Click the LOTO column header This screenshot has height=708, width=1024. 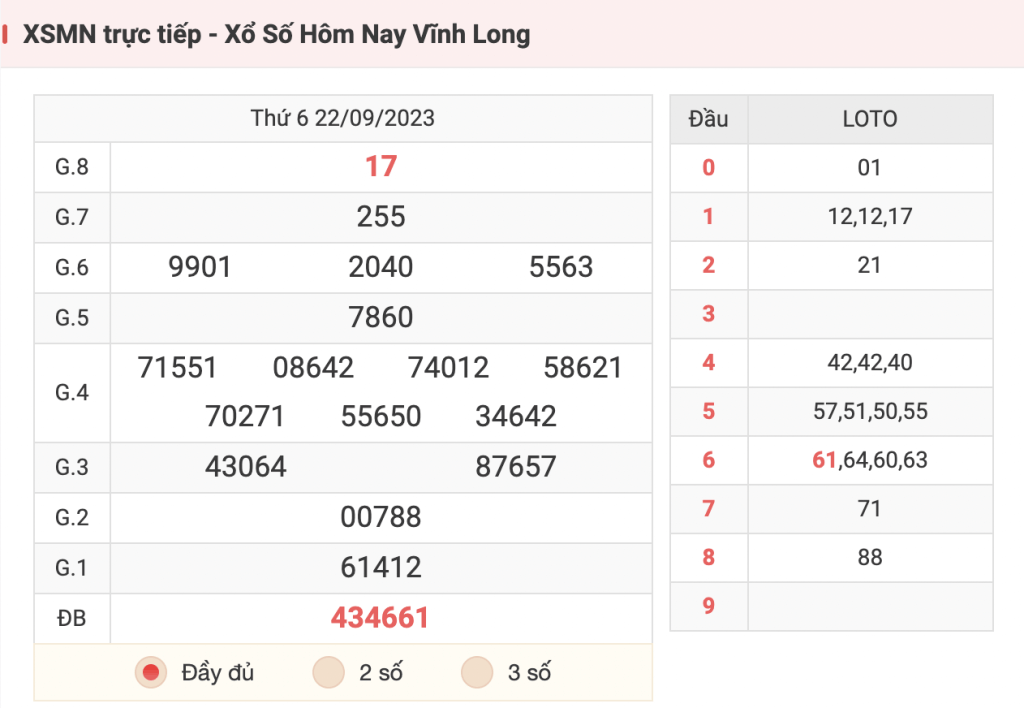[x=870, y=119]
